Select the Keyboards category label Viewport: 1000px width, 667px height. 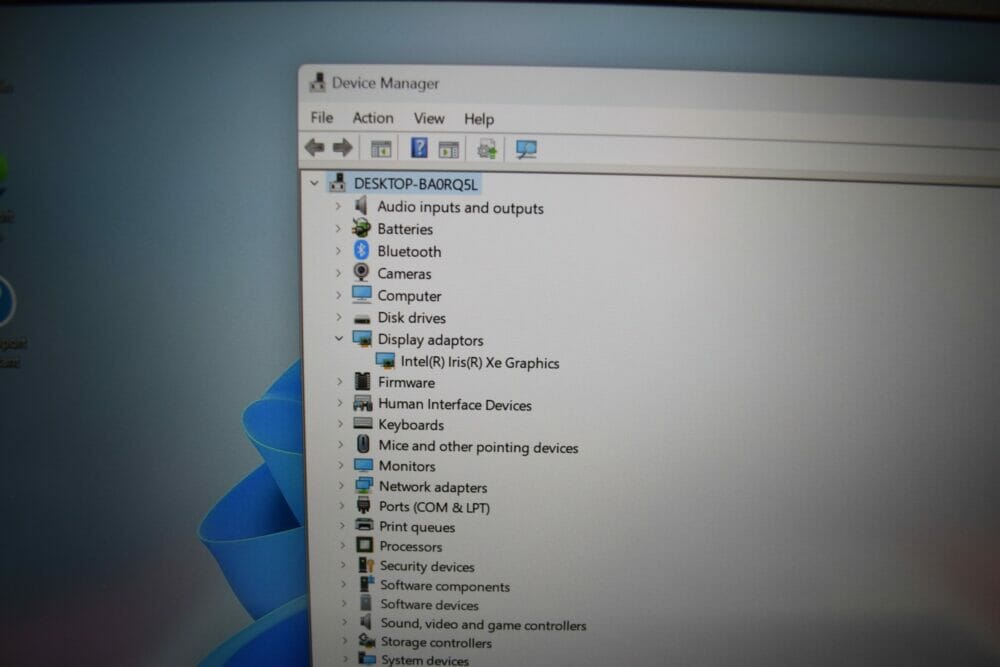pyautogui.click(x=411, y=425)
